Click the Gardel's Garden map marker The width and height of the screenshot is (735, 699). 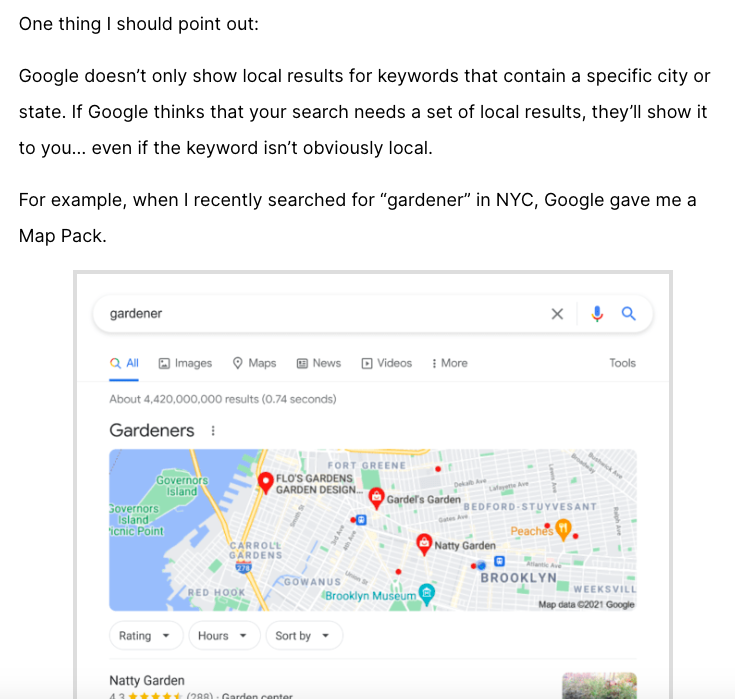(376, 497)
